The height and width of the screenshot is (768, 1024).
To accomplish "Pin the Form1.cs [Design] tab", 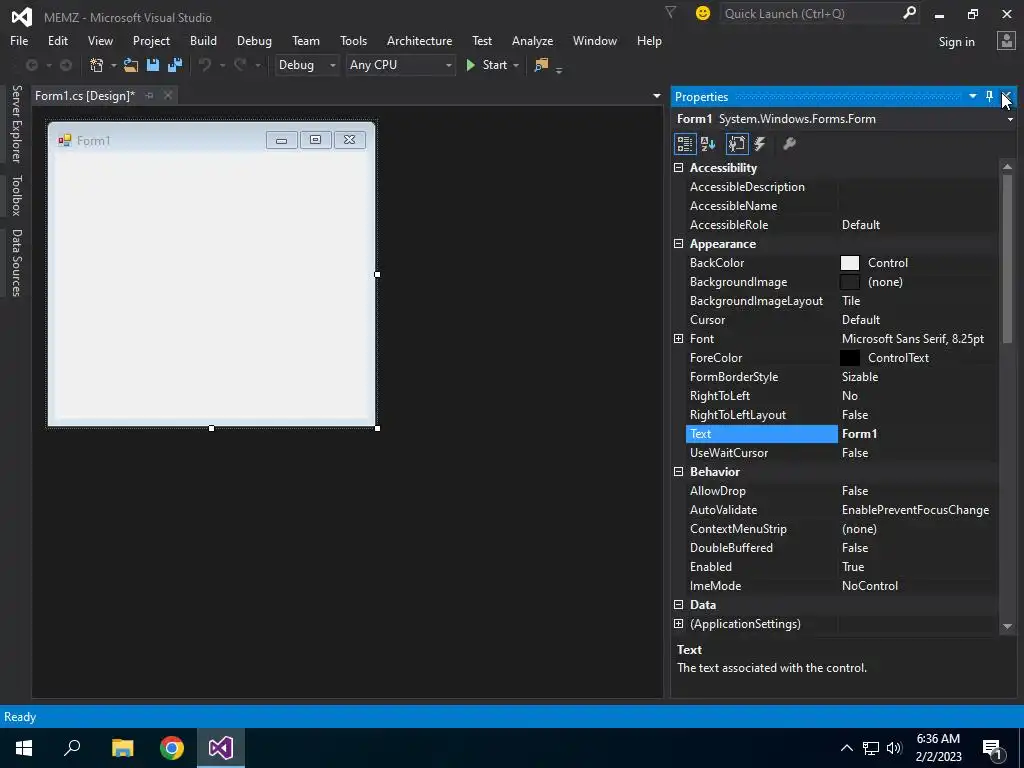I will (150, 96).
